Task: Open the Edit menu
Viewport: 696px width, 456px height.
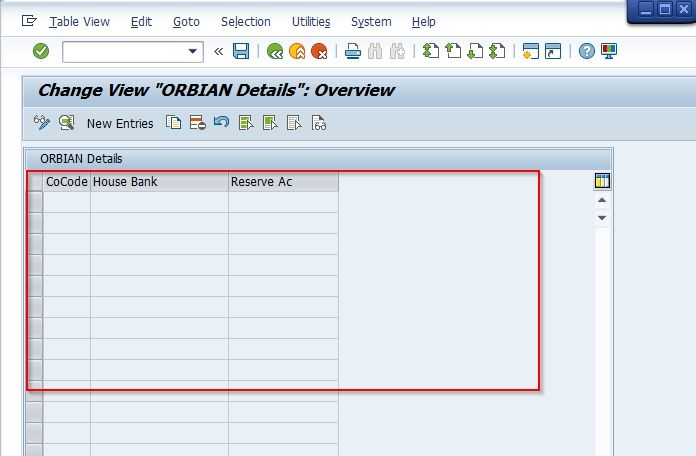Action: tap(141, 22)
